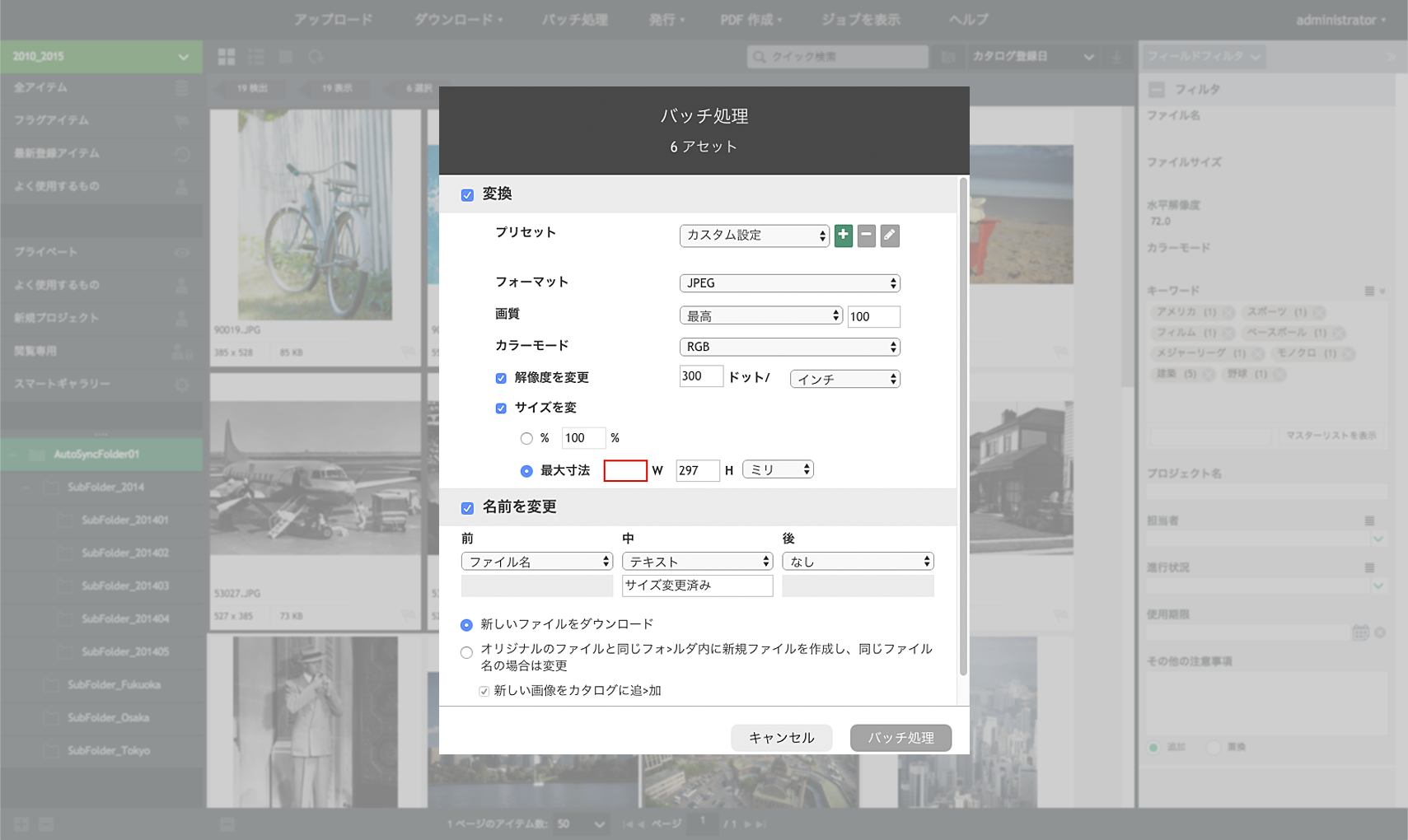Screen dimensions: 1408x840
Task: Click the サイズ変更済み text field
Action: point(697,586)
